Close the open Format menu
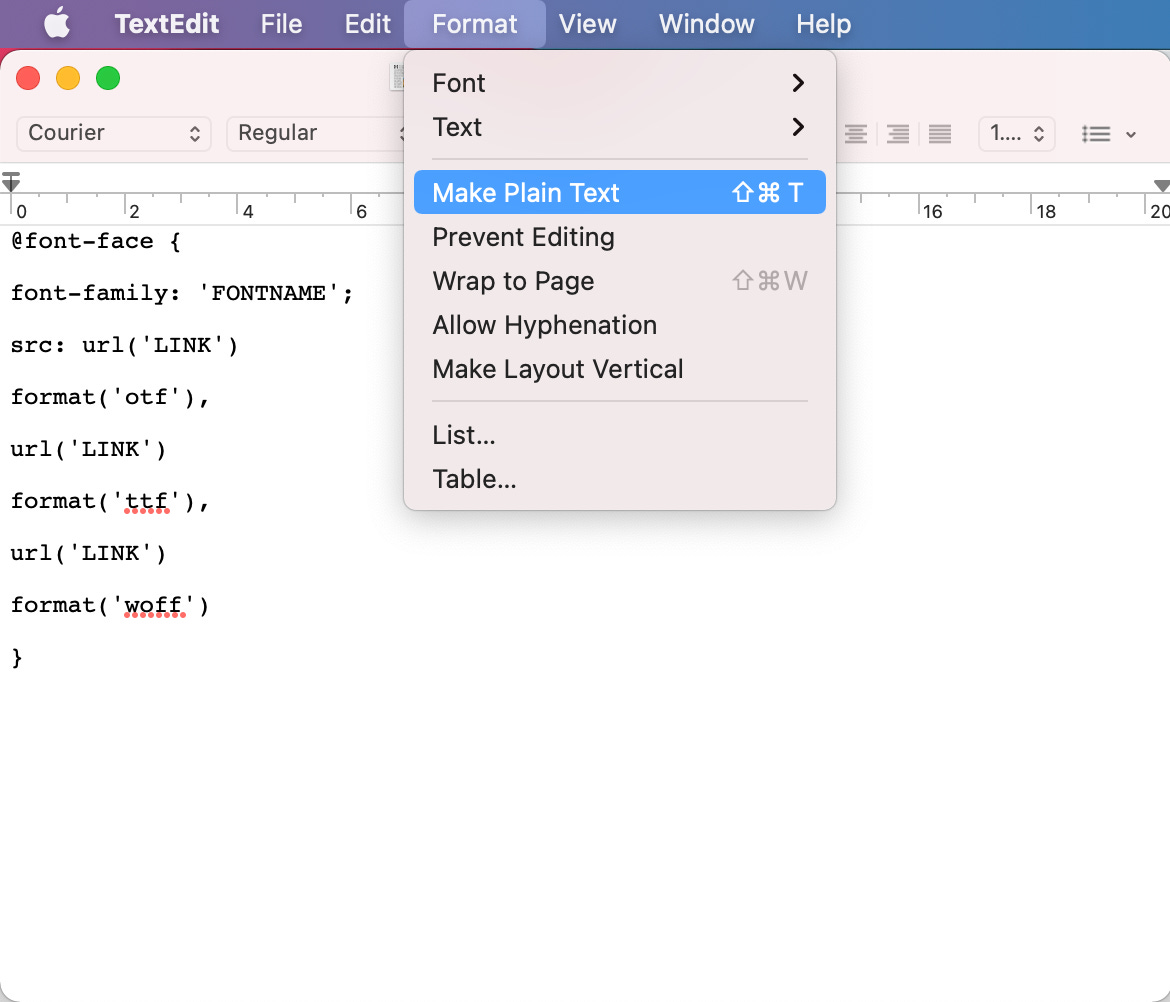Viewport: 1170px width, 1002px height. pyautogui.click(x=475, y=24)
